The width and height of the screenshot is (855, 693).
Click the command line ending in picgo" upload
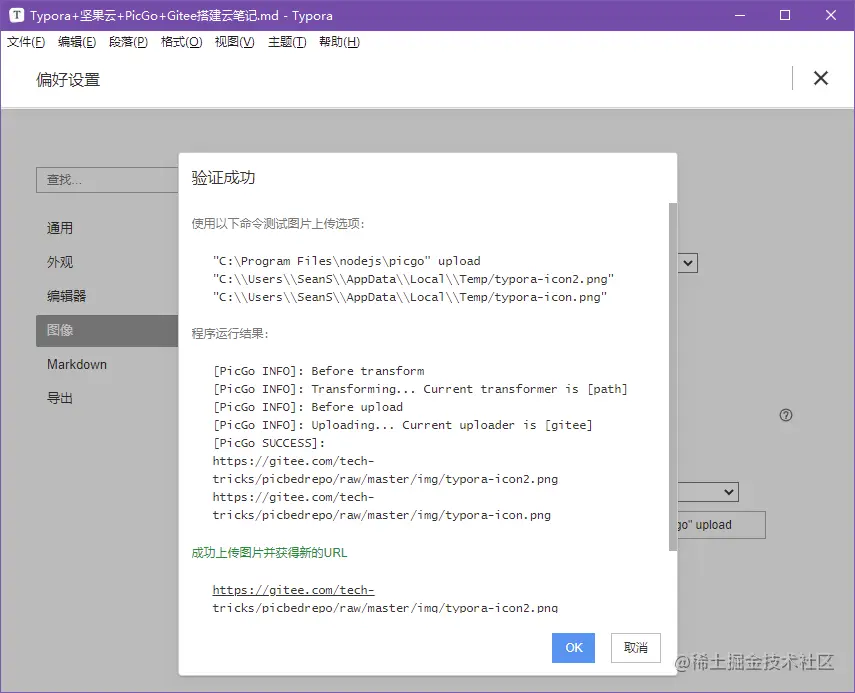[347, 261]
